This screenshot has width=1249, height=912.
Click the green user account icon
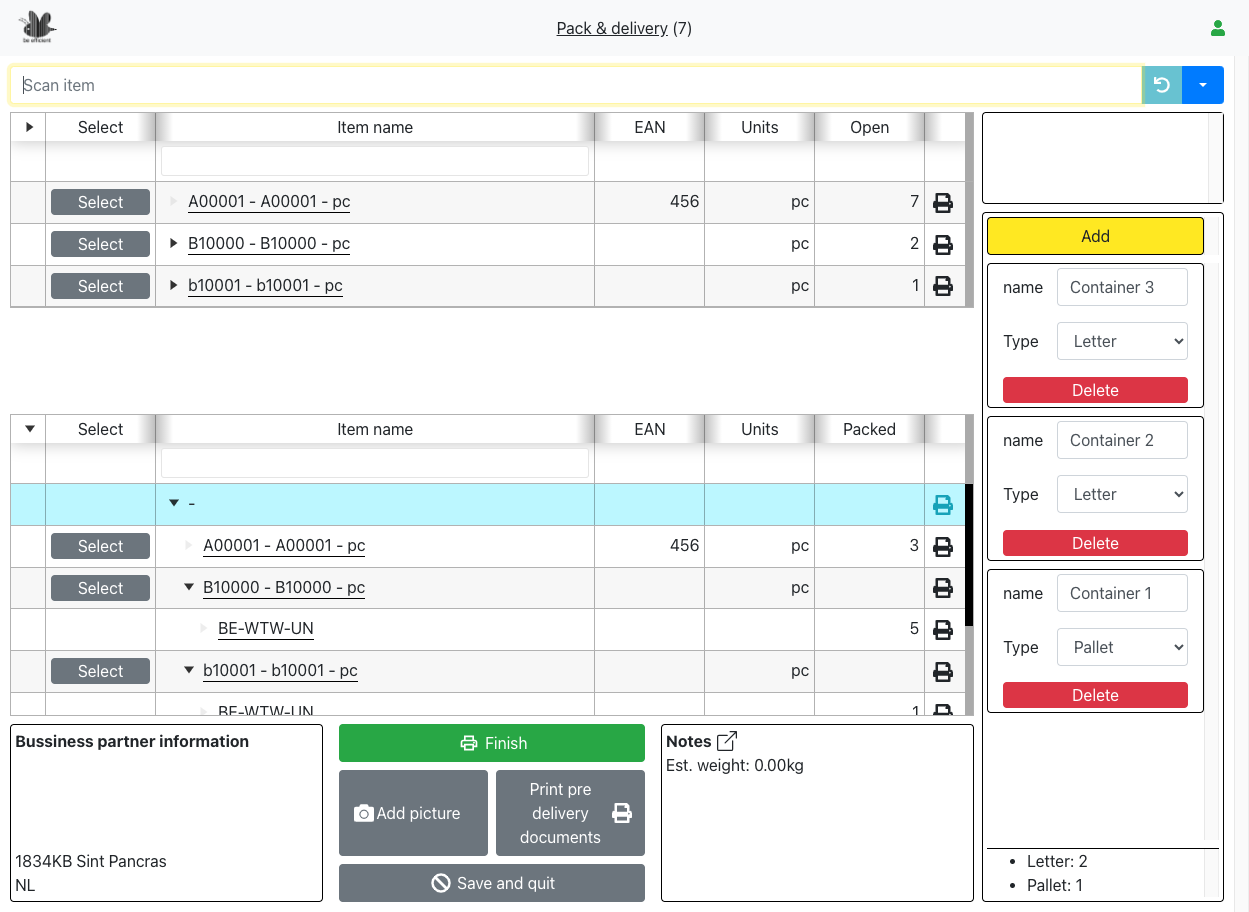1217,29
